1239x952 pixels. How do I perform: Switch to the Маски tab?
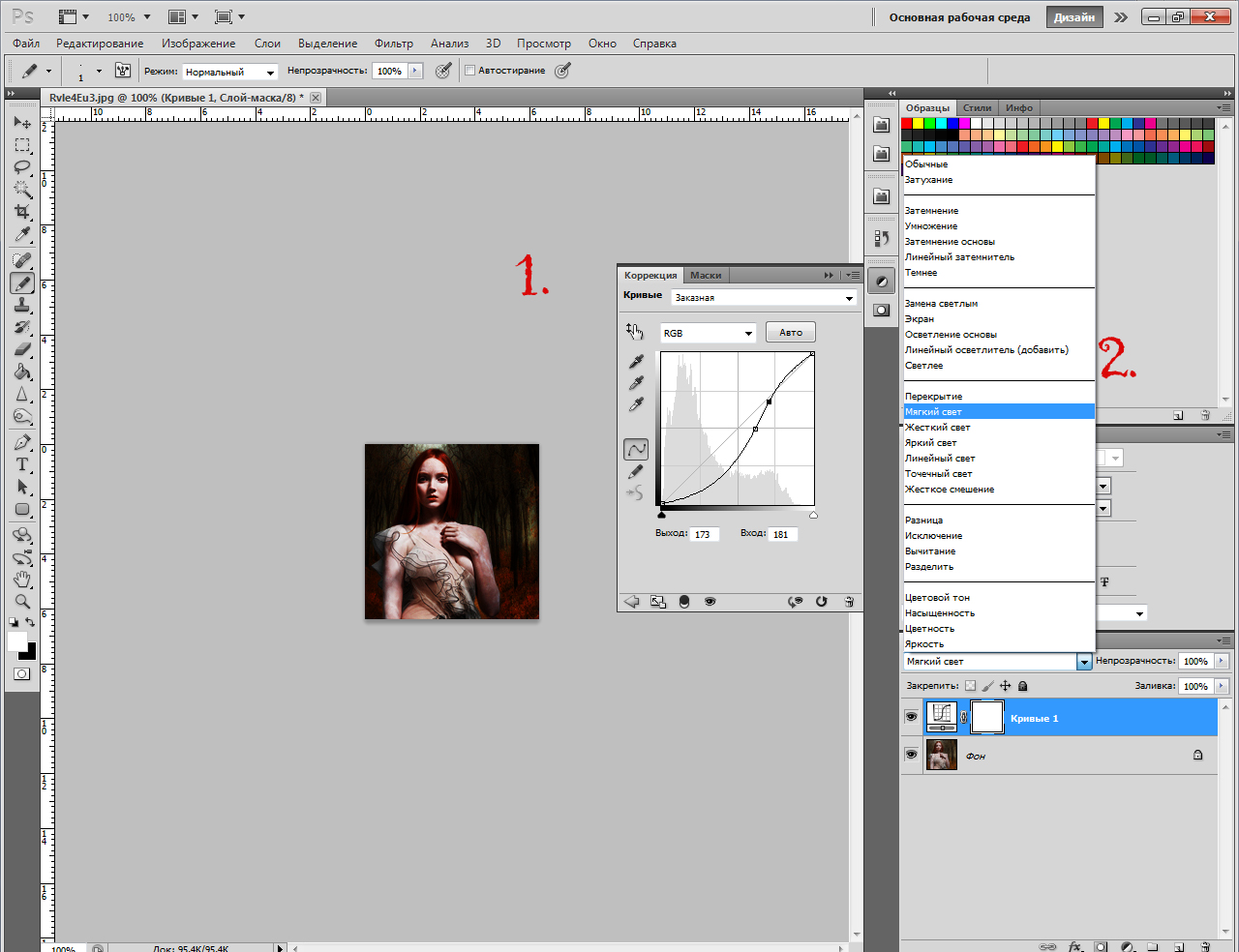point(706,276)
